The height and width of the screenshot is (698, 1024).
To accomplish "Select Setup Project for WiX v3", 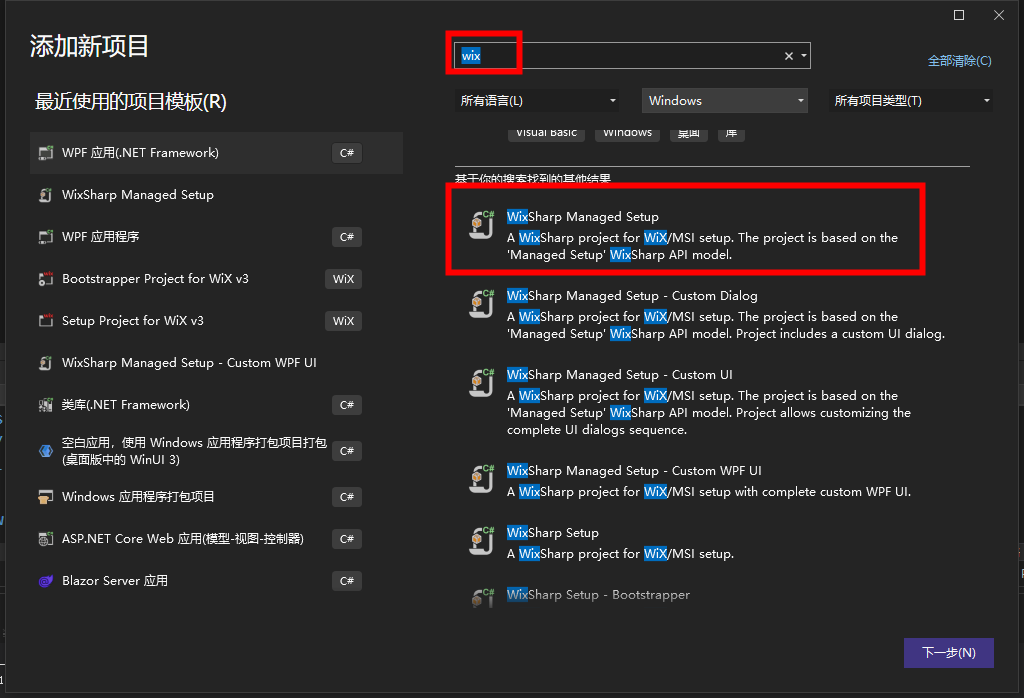I will pos(216,321).
